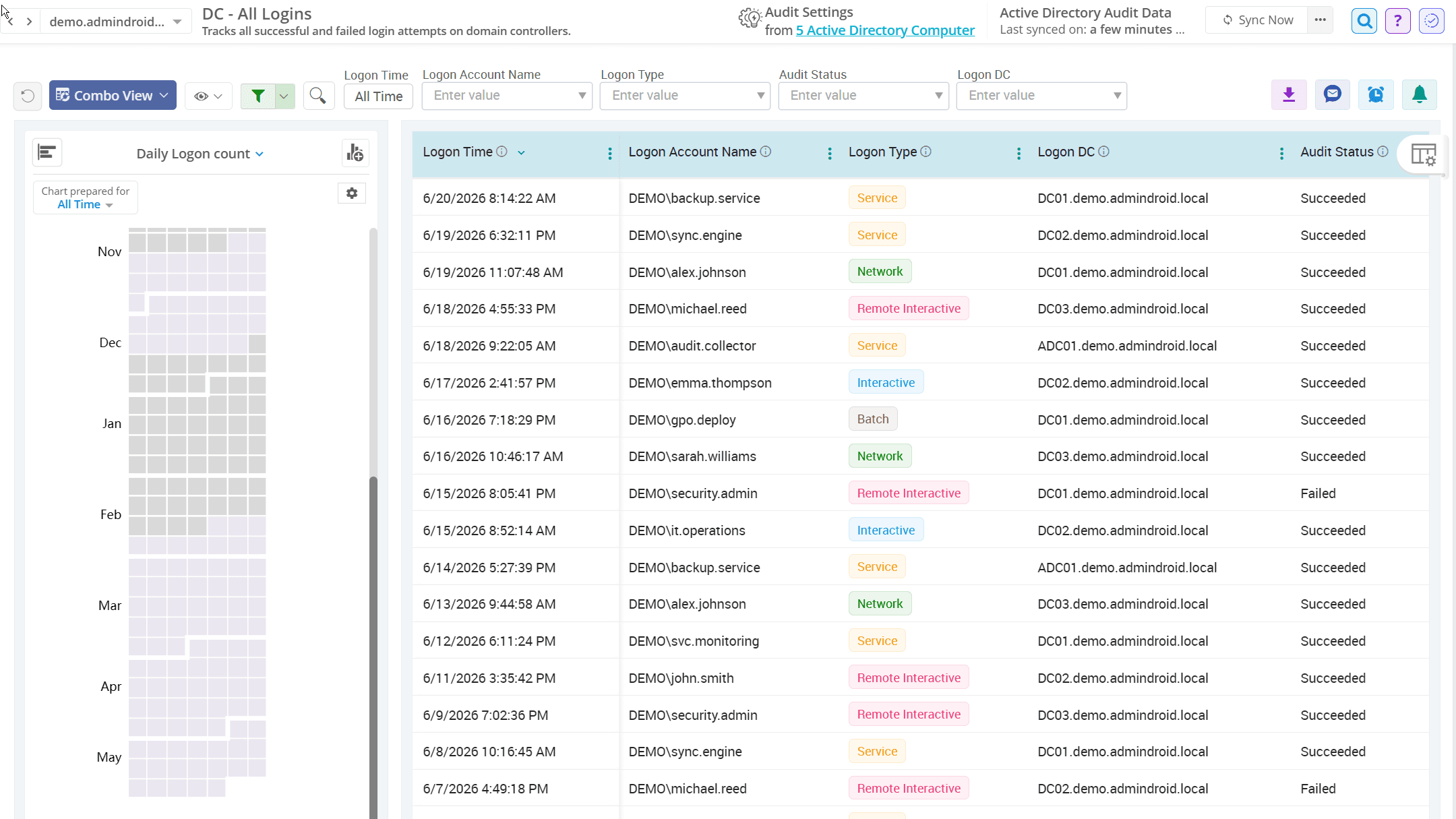
Task: Click the back navigation arrow
Action: [x=11, y=22]
